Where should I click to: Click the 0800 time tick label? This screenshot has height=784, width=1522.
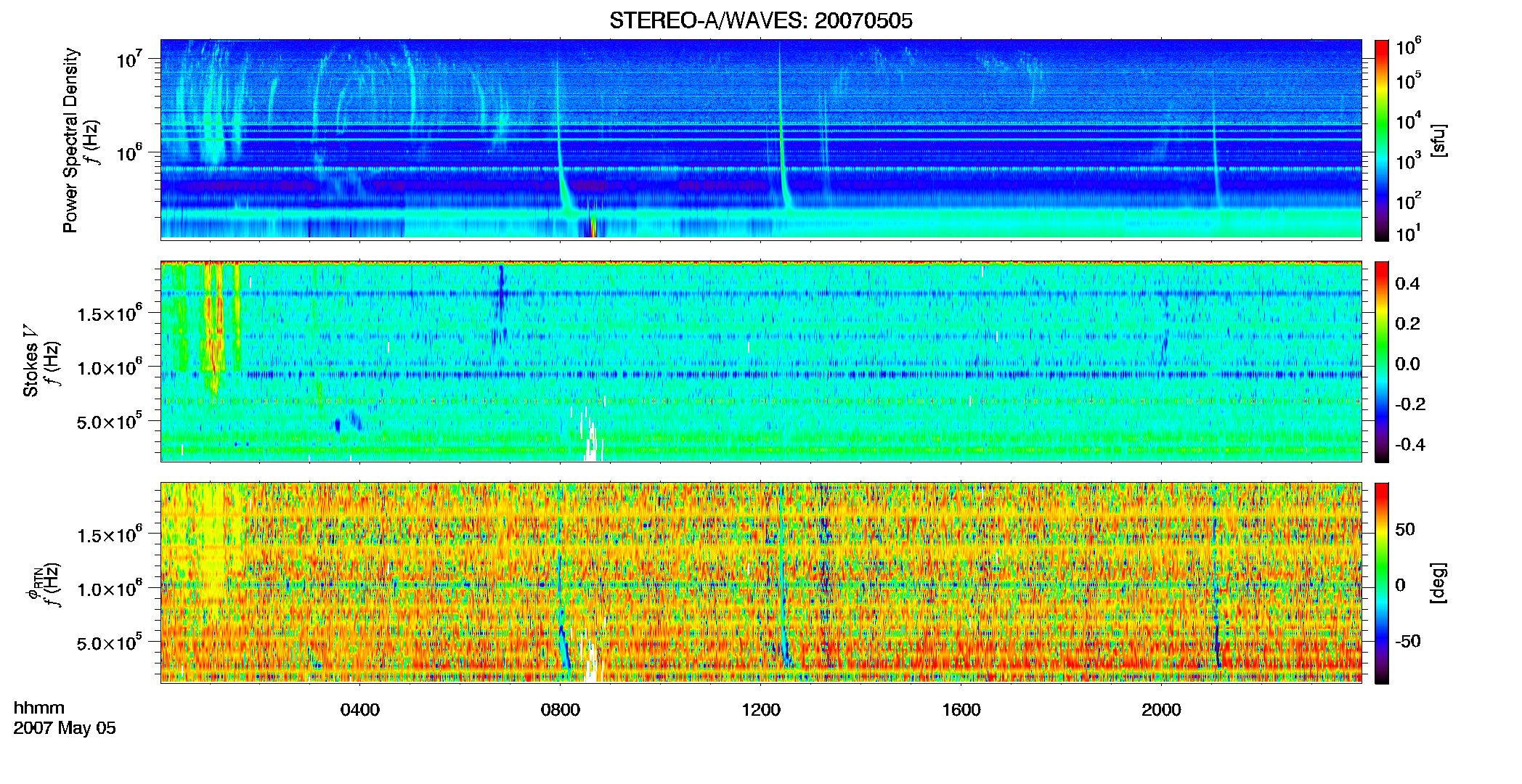click(561, 710)
